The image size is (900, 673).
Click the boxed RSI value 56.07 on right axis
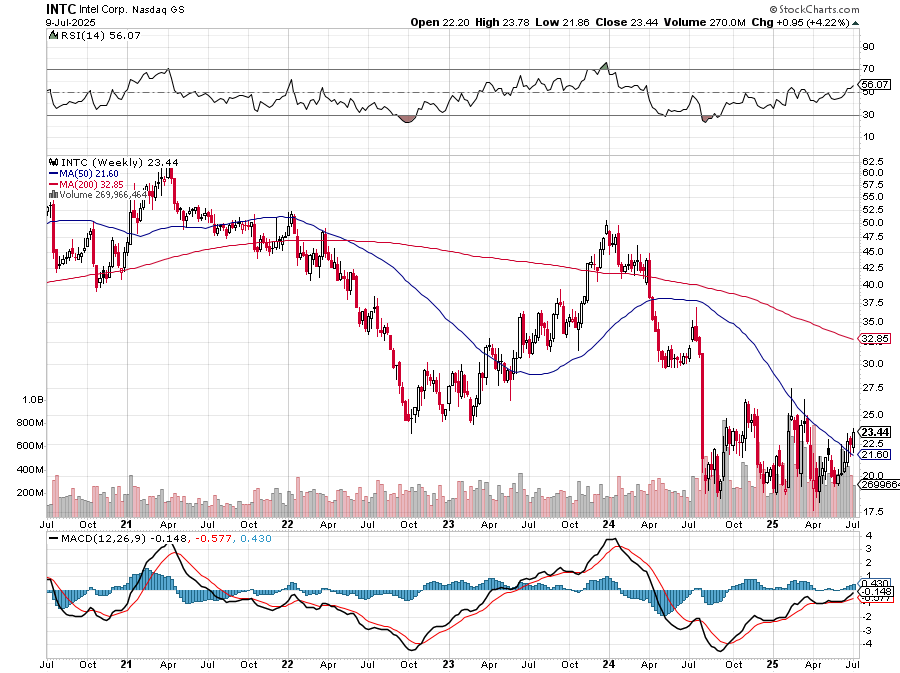876,84
